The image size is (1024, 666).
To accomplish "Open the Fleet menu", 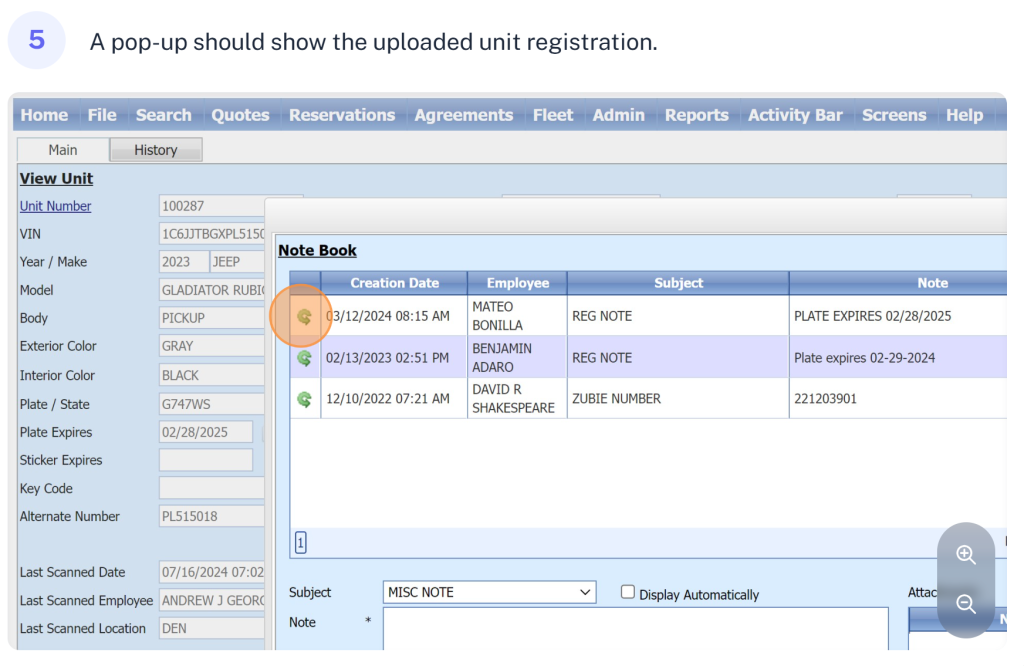I will (x=552, y=115).
